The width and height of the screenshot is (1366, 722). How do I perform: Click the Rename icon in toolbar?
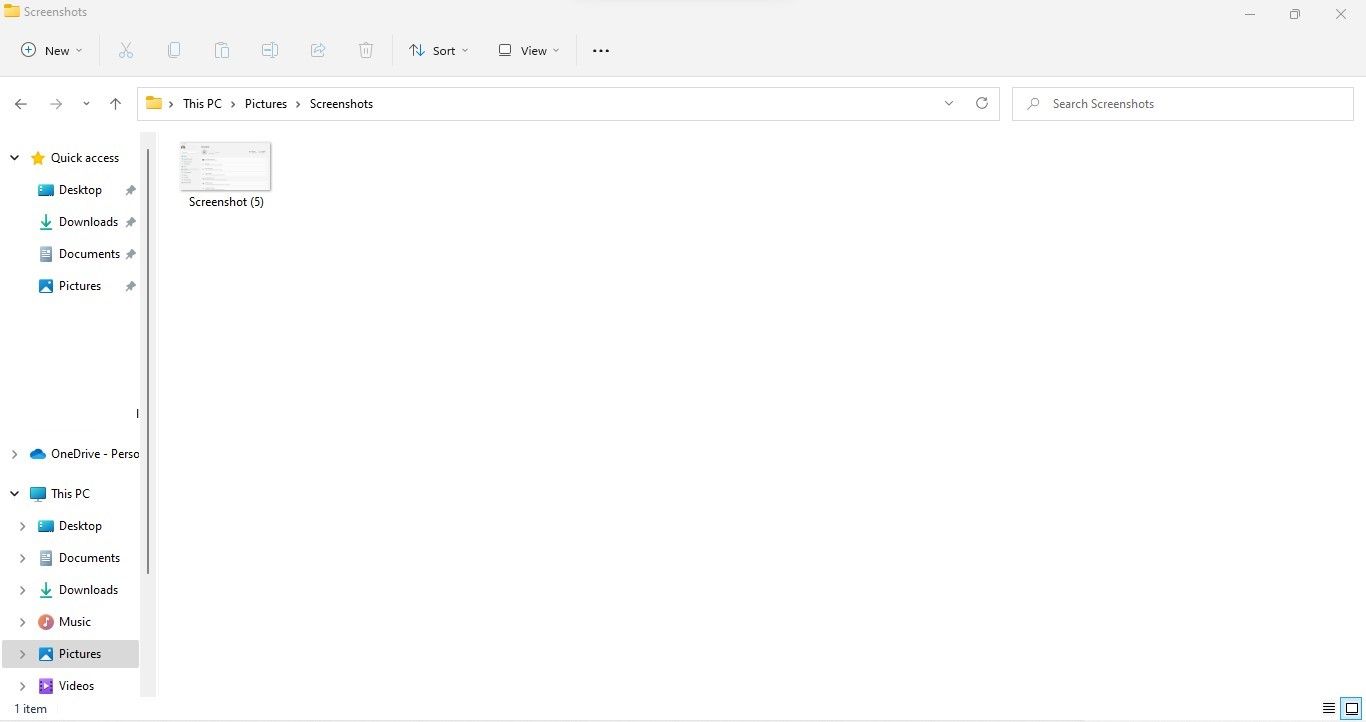coord(270,50)
